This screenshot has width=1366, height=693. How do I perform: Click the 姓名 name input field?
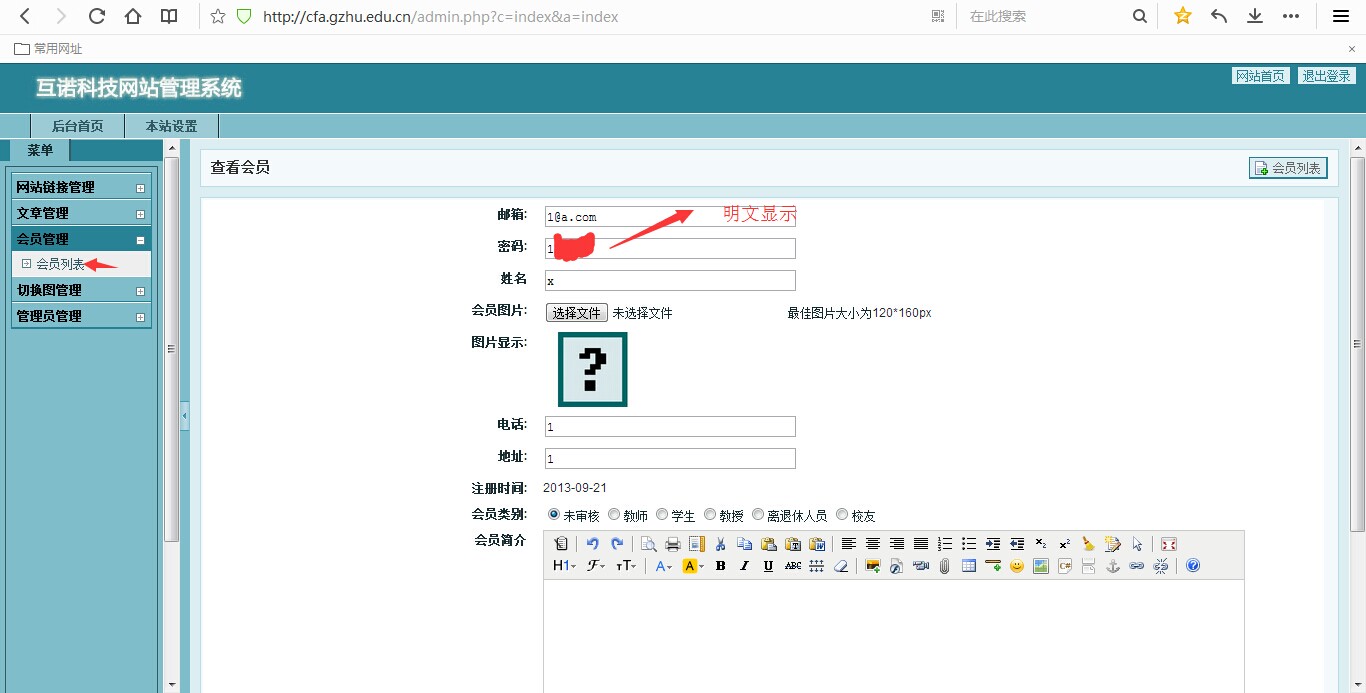pos(670,281)
